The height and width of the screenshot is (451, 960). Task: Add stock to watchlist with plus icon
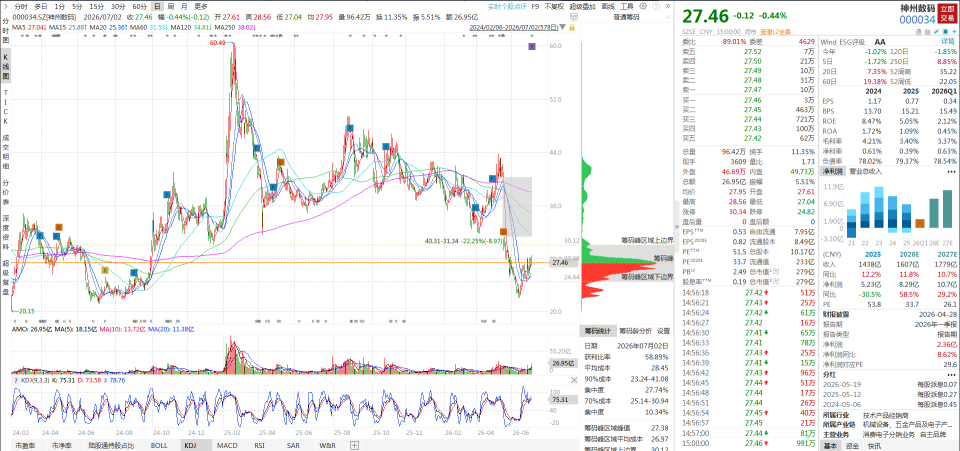(954, 31)
